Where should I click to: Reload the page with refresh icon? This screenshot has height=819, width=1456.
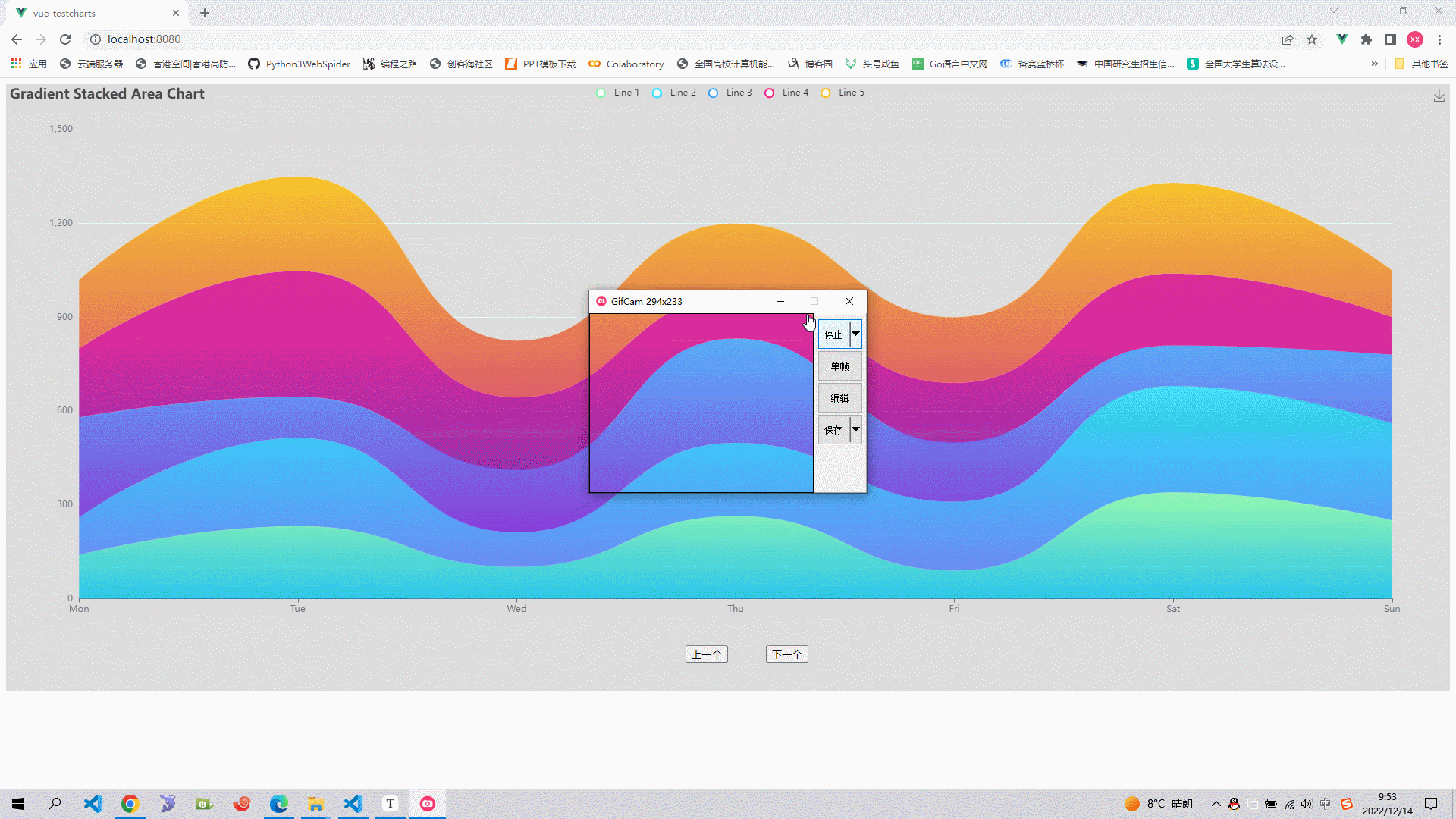pos(65,39)
